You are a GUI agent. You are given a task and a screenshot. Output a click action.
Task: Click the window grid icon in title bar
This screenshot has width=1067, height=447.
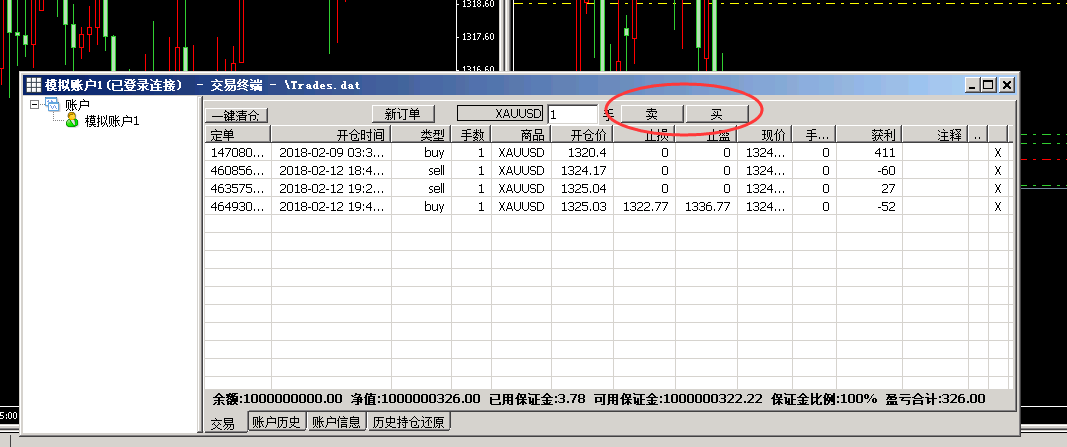pos(33,85)
